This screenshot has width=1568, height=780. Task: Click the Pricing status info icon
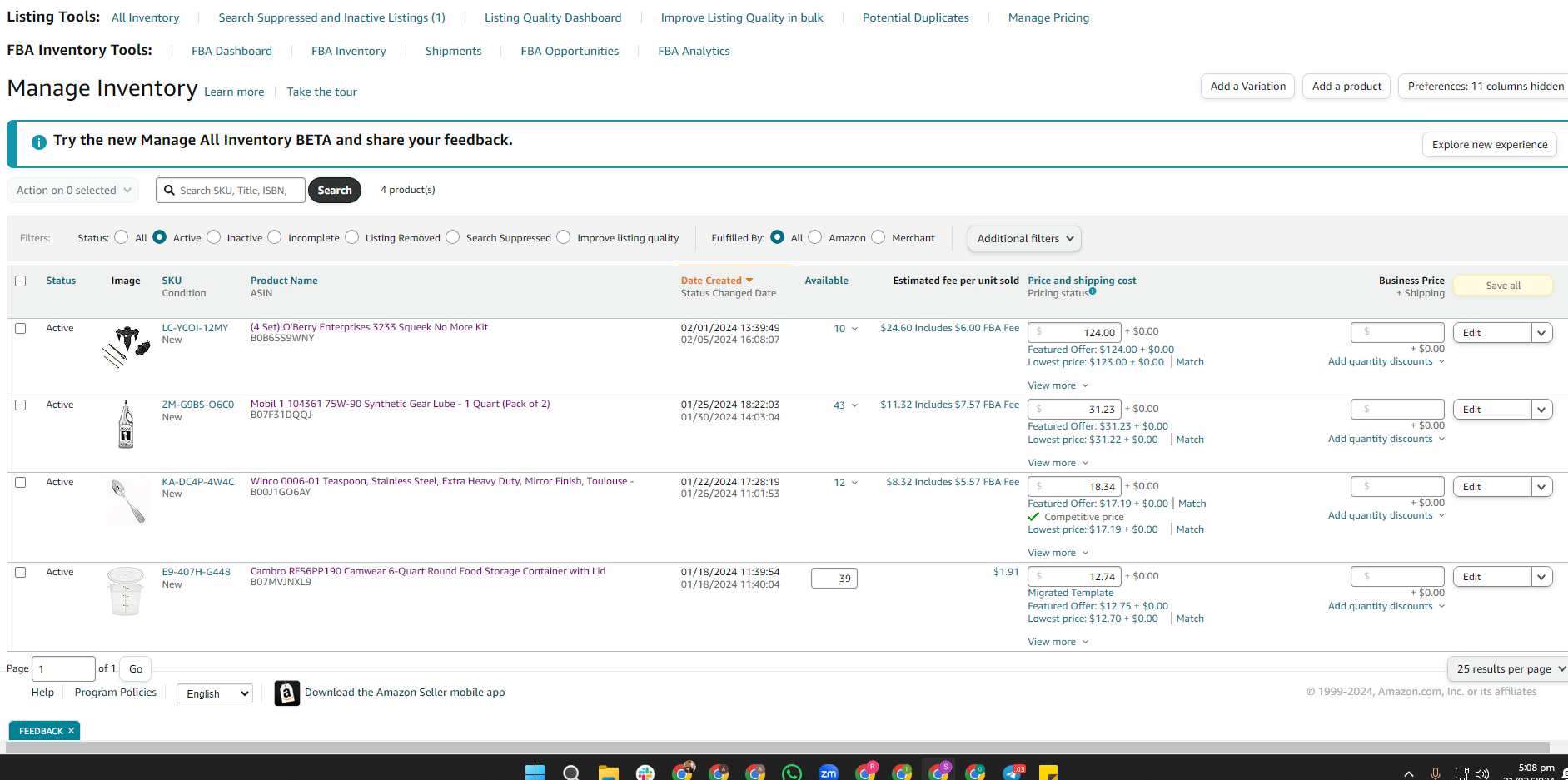click(x=1093, y=291)
